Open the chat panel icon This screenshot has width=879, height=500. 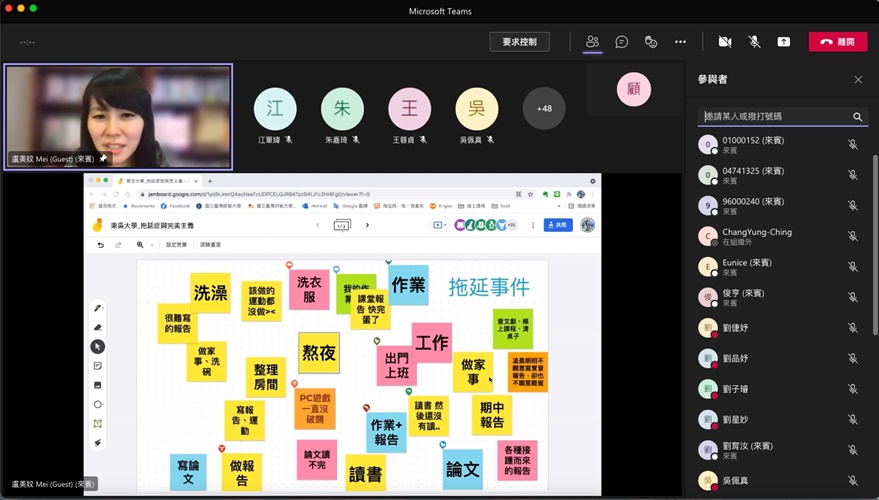pyautogui.click(x=621, y=42)
